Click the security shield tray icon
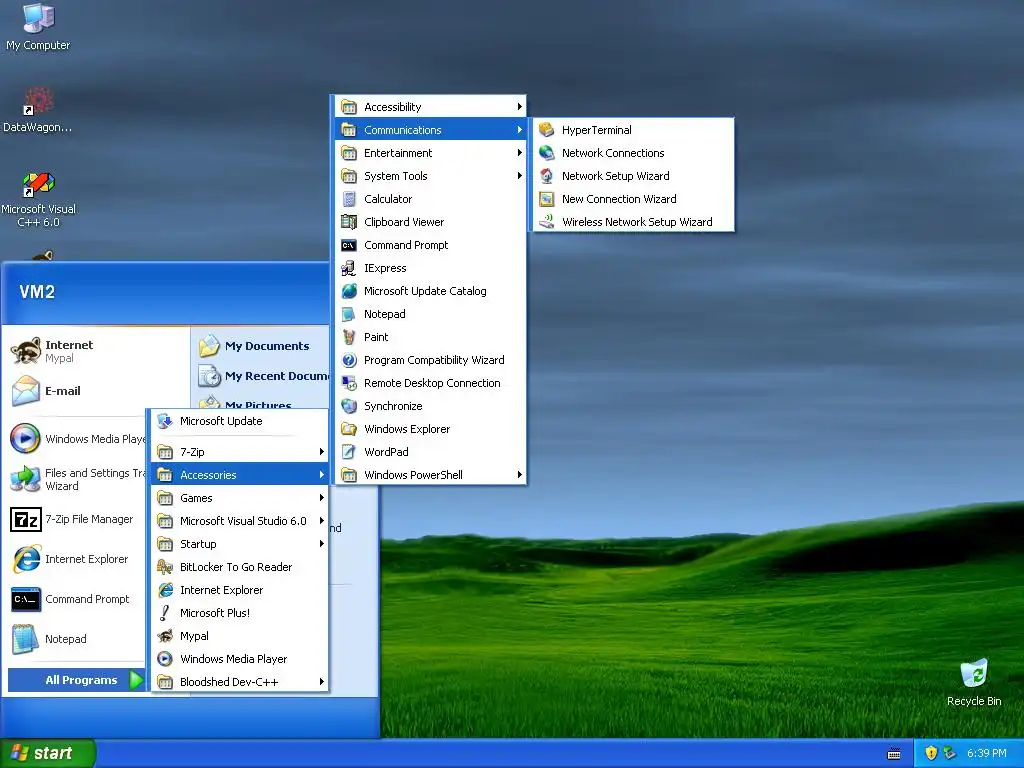 point(931,753)
